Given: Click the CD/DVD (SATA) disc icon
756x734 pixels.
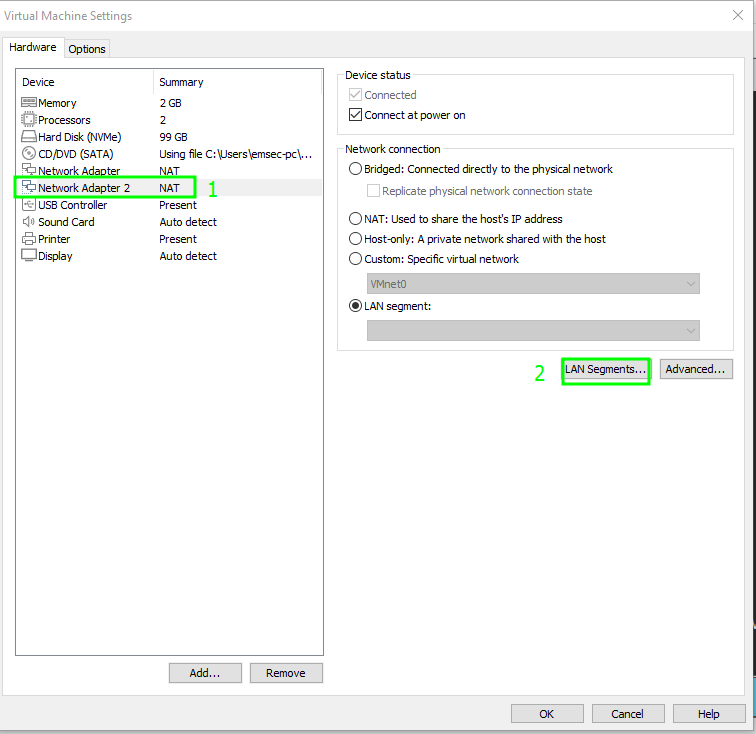Looking at the screenshot, I should [29, 154].
